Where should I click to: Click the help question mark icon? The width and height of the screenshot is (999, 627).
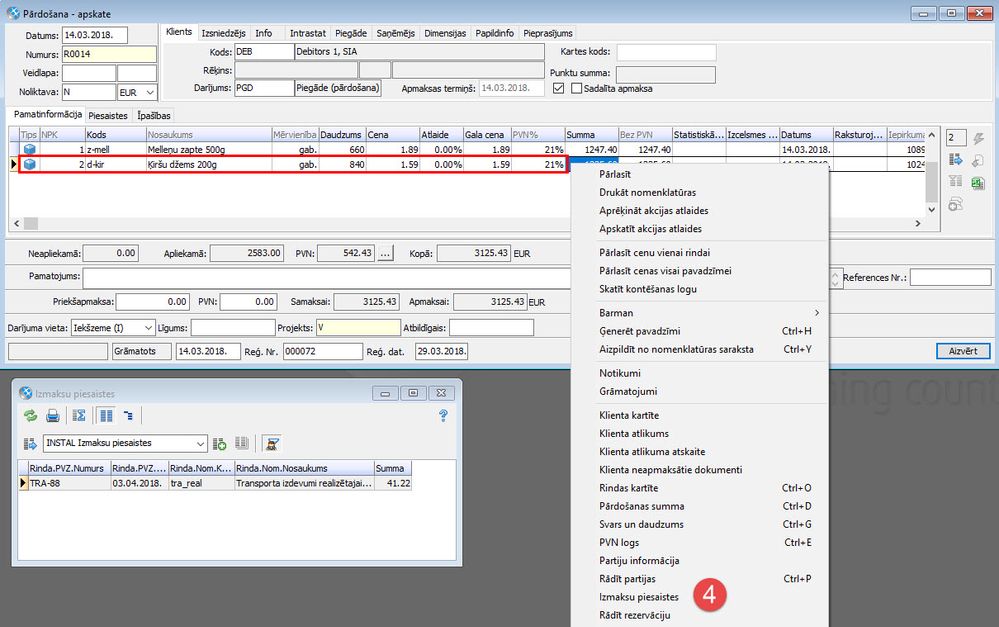click(x=443, y=415)
